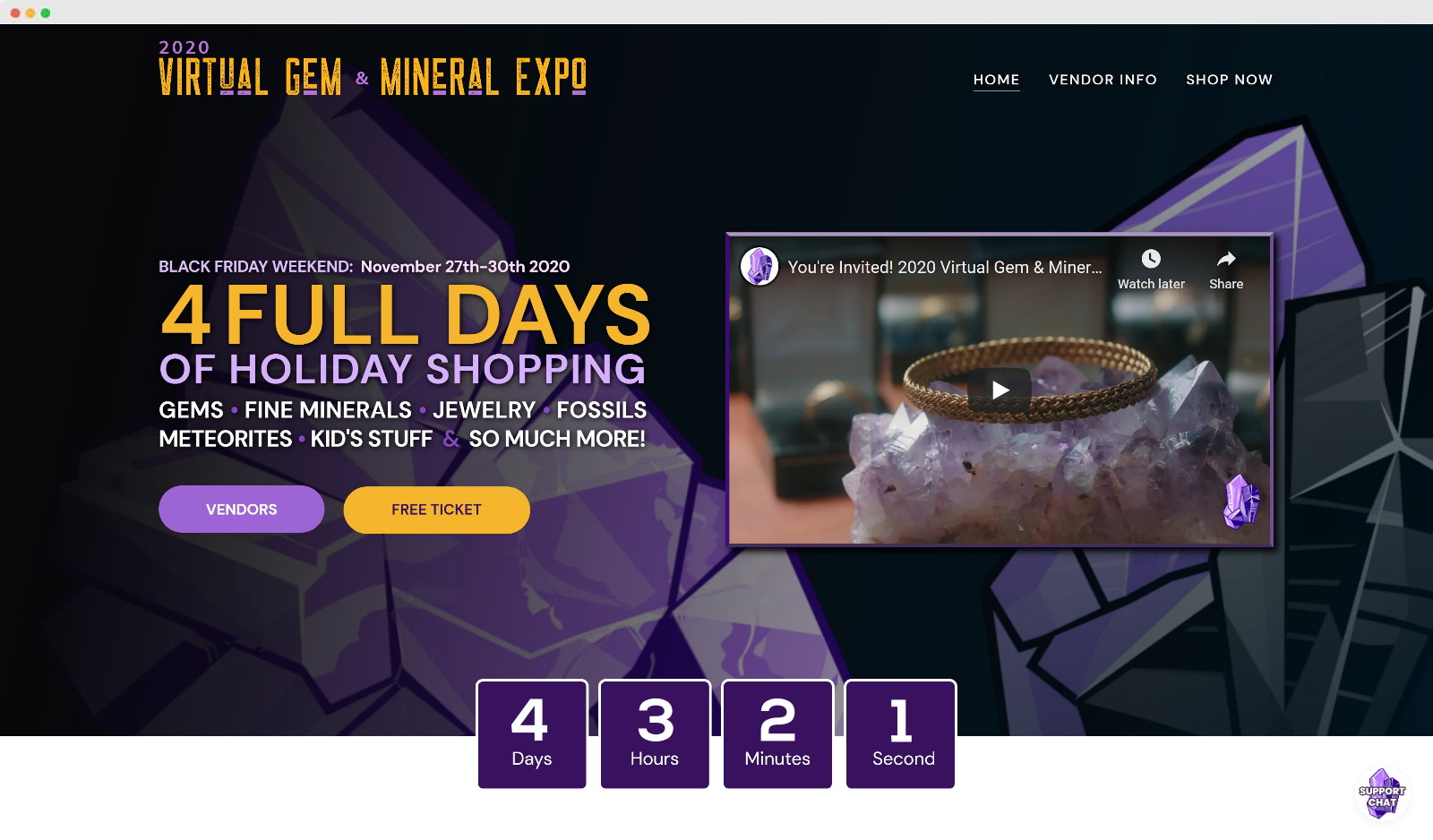Click the Share arrow icon on video

coord(1226,259)
